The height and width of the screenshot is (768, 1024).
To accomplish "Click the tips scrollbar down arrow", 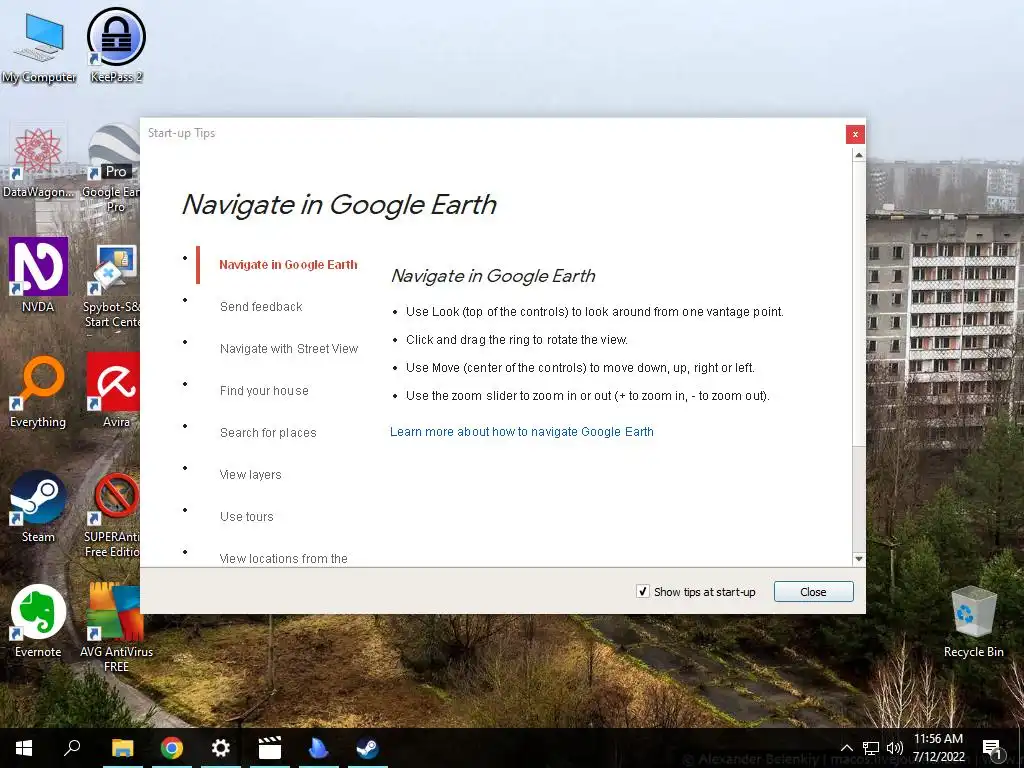I will [x=859, y=559].
